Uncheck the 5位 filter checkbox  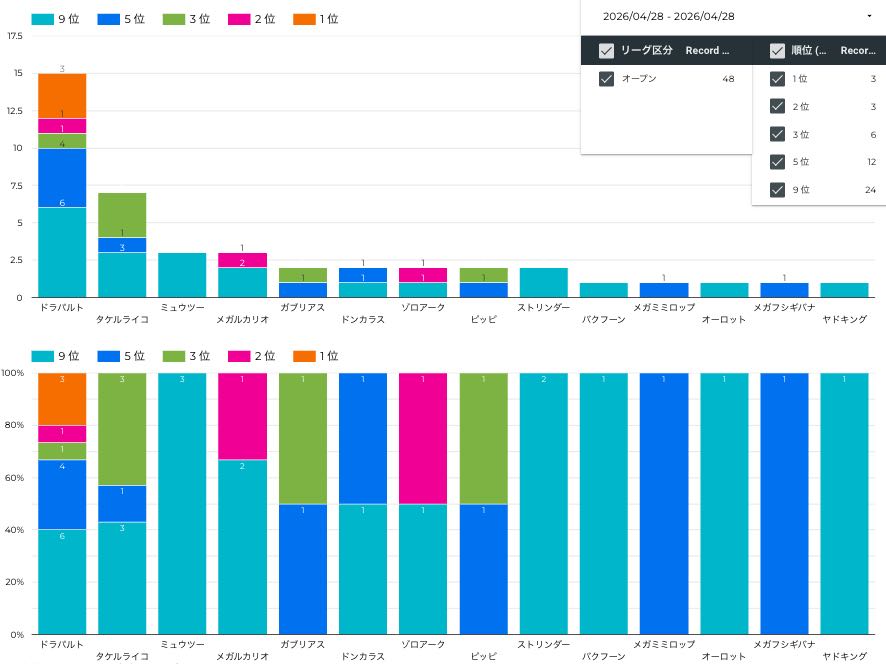click(777, 162)
